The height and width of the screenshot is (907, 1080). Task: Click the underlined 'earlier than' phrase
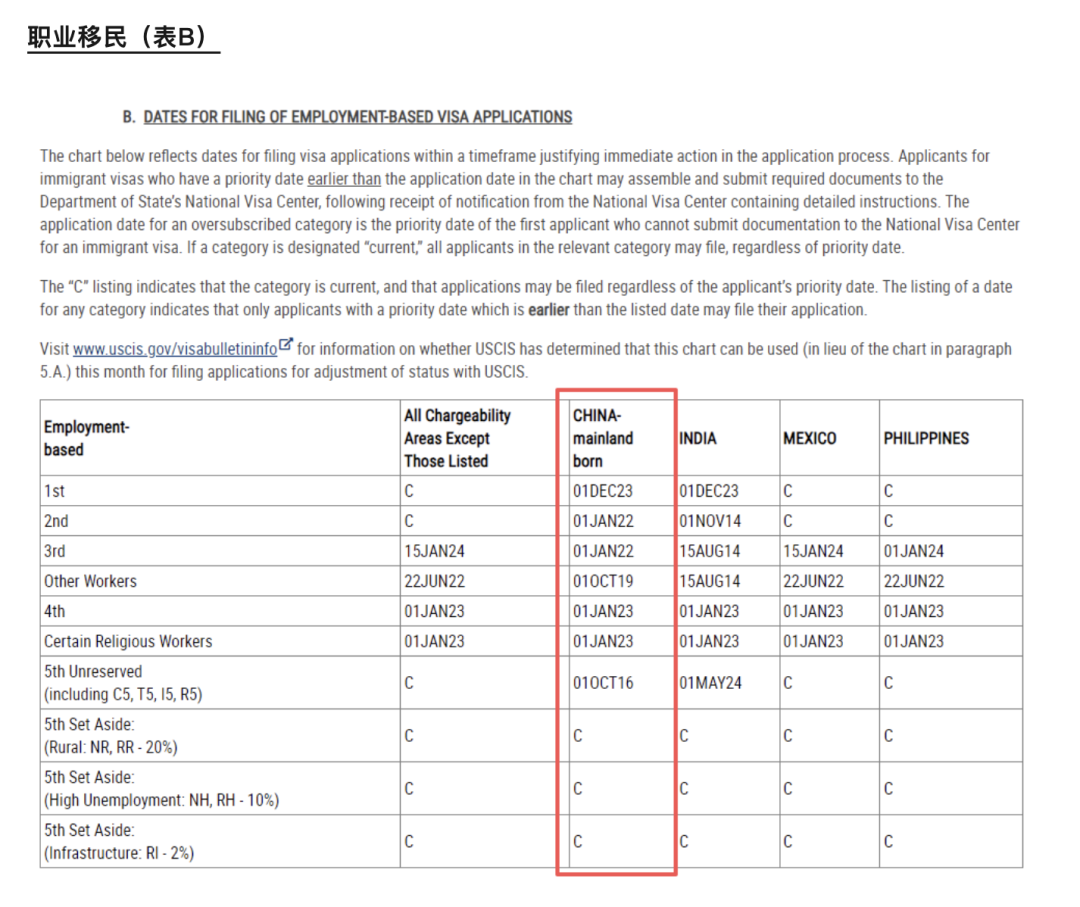pos(344,179)
